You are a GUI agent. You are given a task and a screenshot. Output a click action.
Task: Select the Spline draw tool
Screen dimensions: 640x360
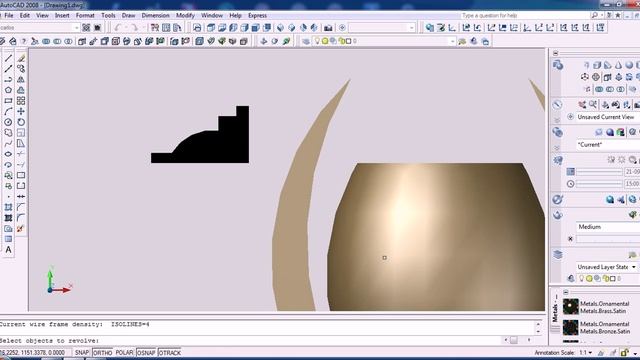pyautogui.click(x=8, y=143)
